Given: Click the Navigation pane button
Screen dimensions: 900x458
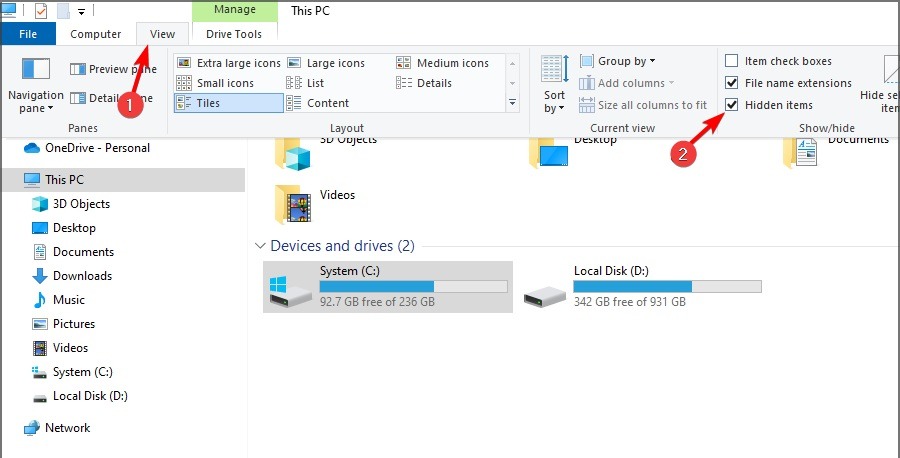Looking at the screenshot, I should 36,84.
